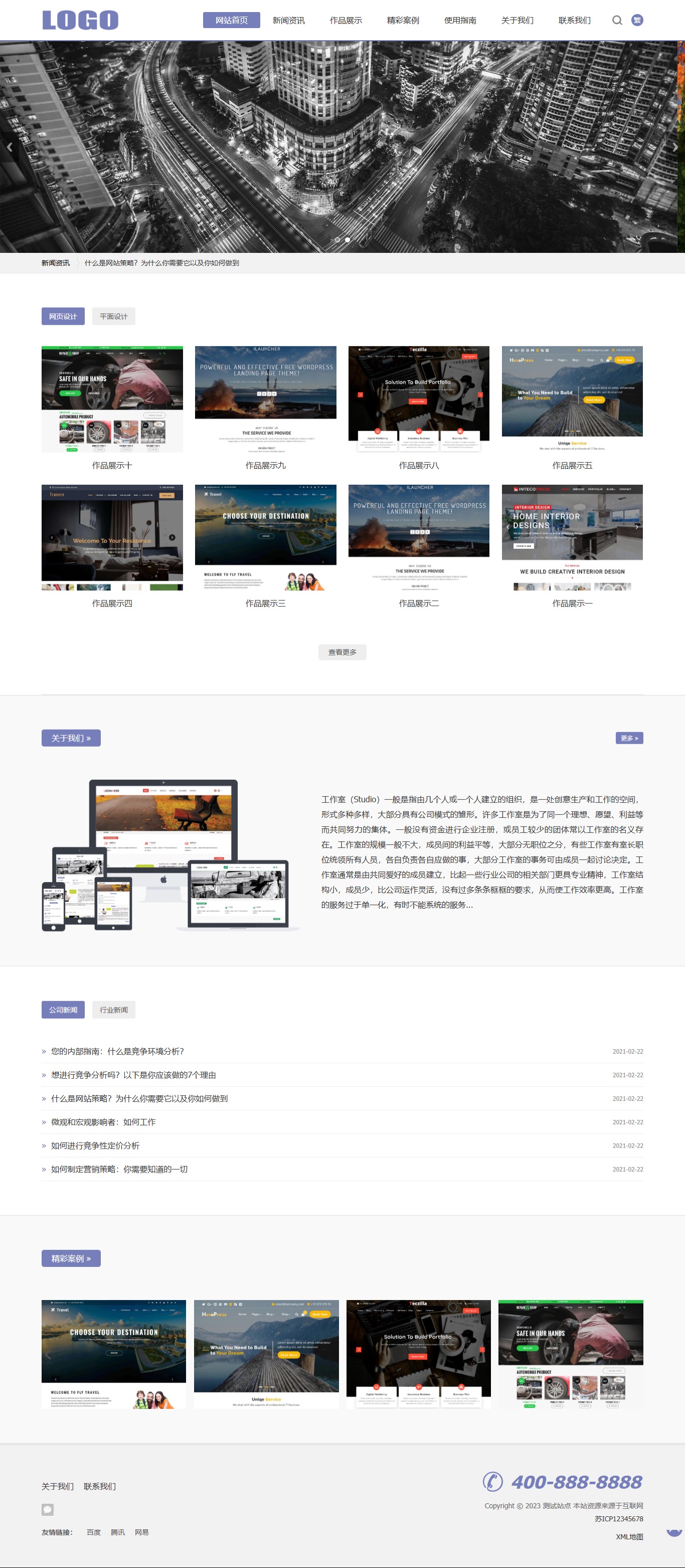Select the first banner slide dot
Viewport: 685px width, 1568px height.
[337, 240]
